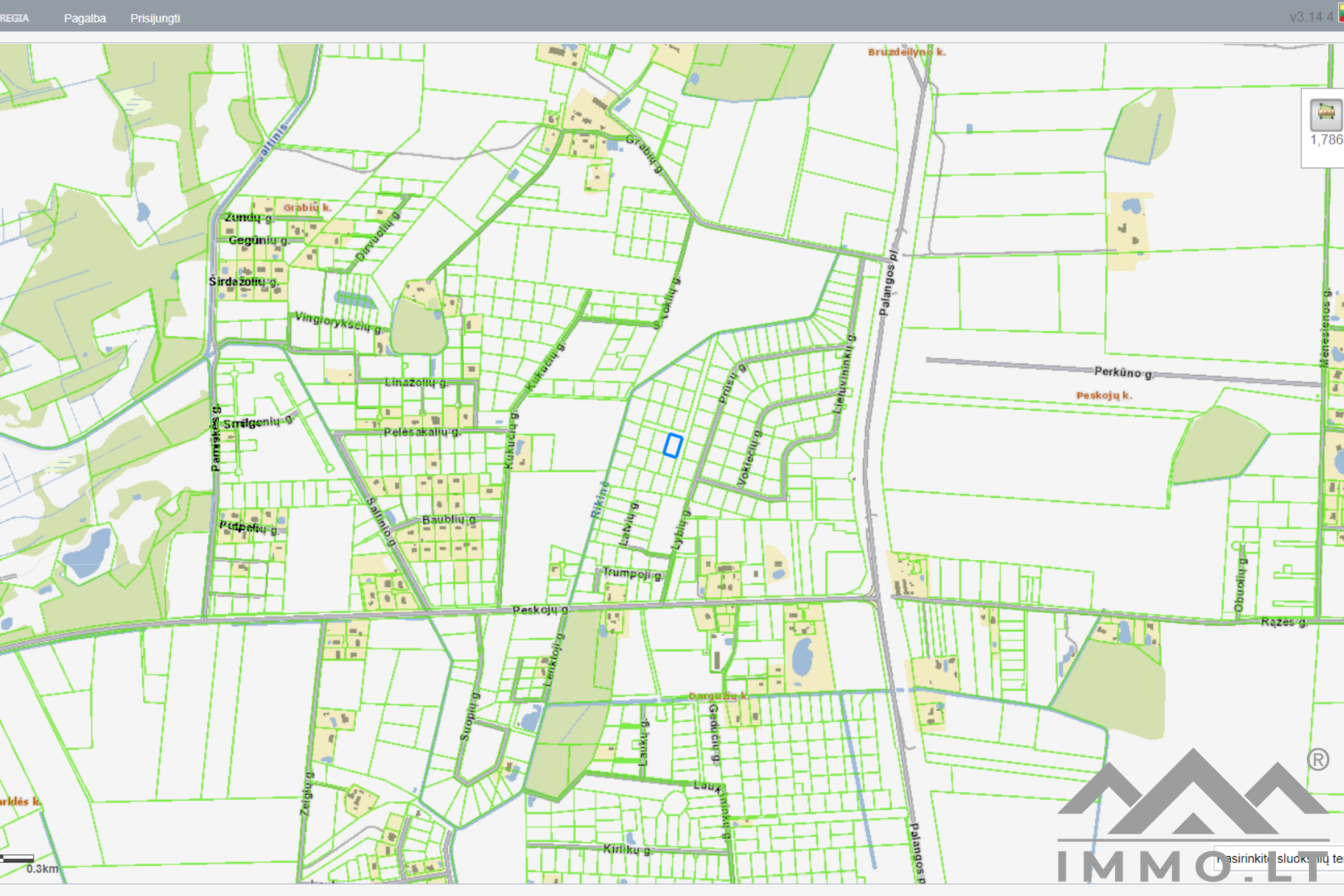Click the Širdažolių g. street label
The image size is (1344, 896).
(x=243, y=281)
